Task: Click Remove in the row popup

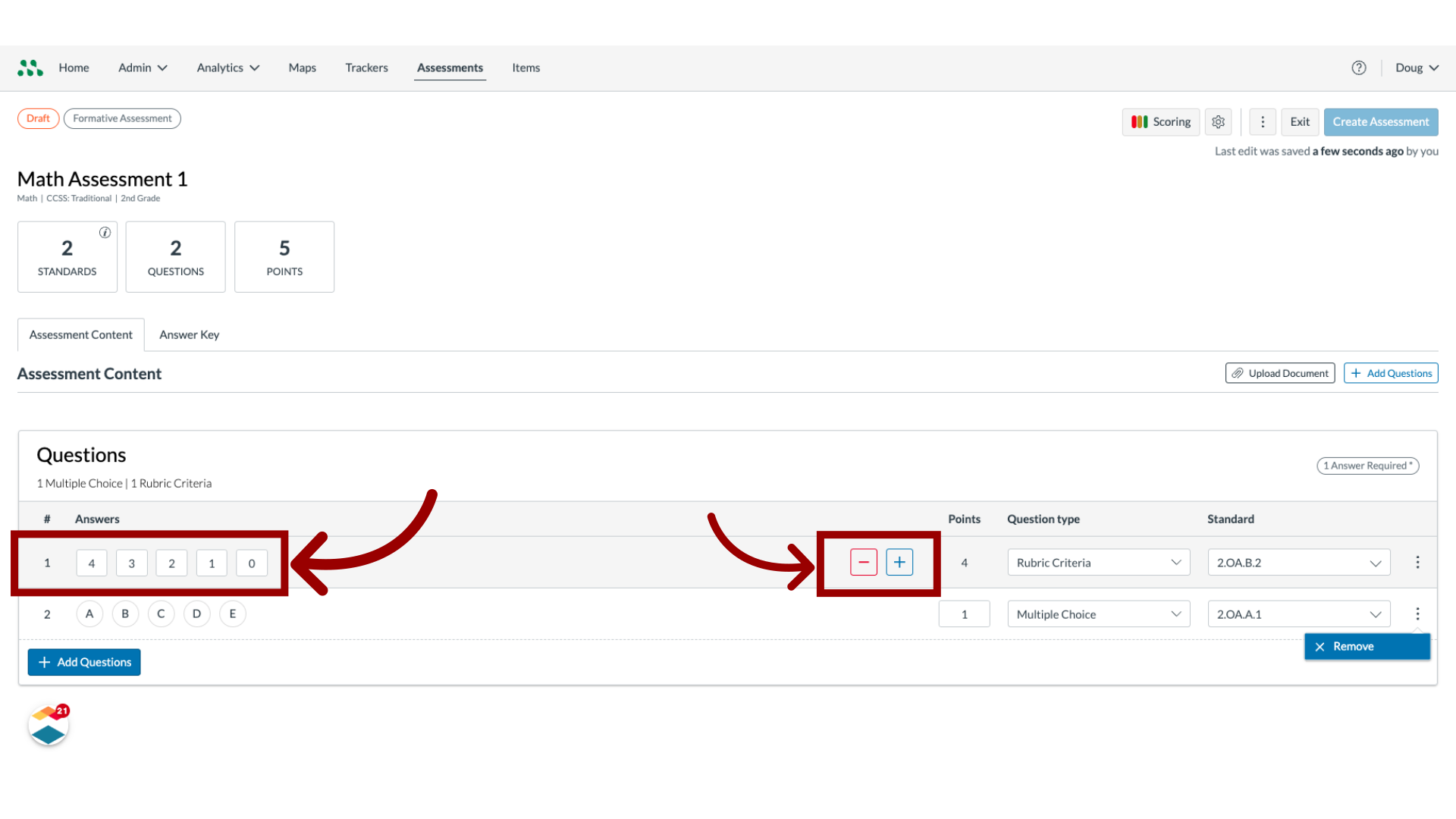Action: (x=1367, y=647)
